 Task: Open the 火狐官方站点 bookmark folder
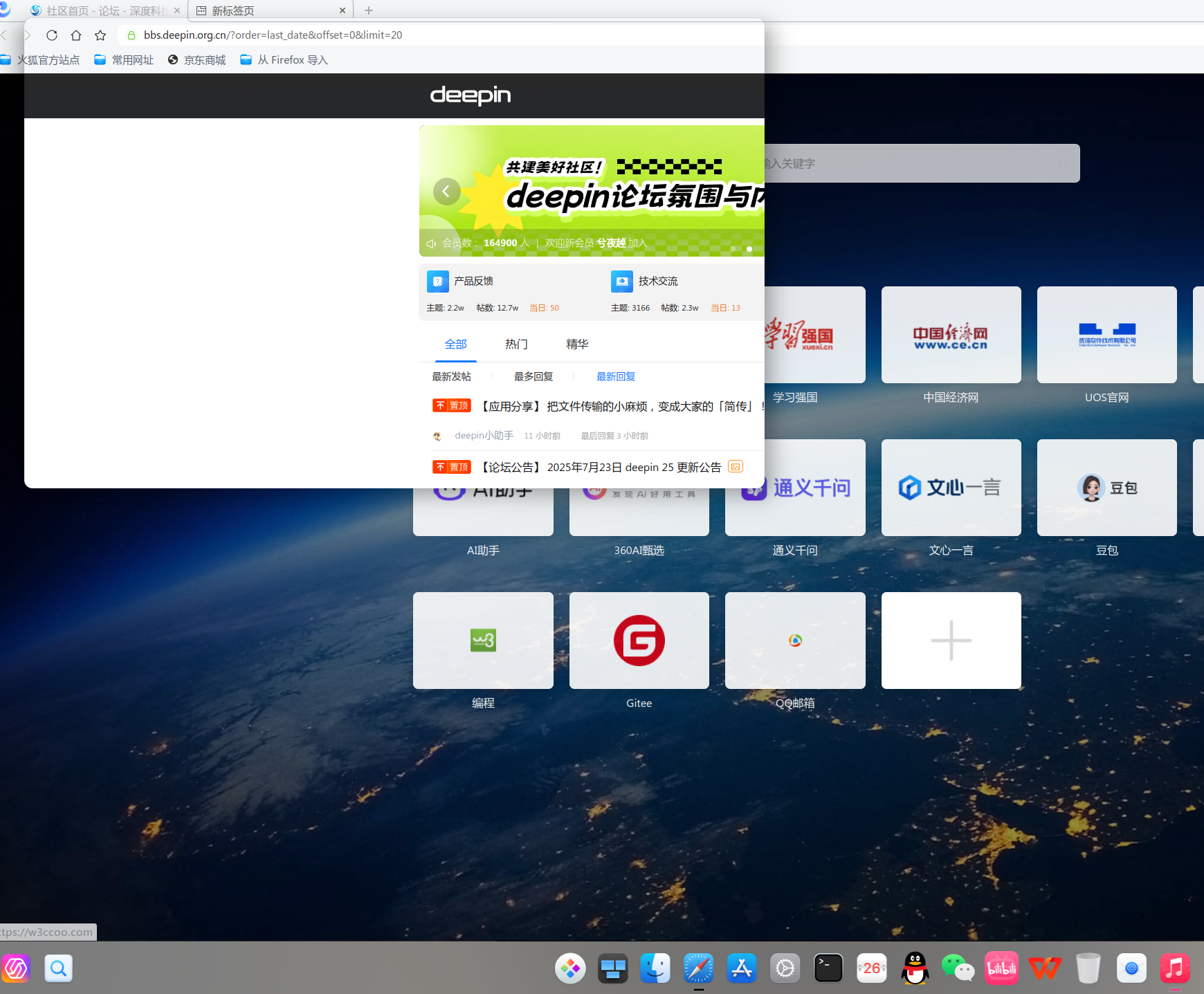[x=40, y=60]
